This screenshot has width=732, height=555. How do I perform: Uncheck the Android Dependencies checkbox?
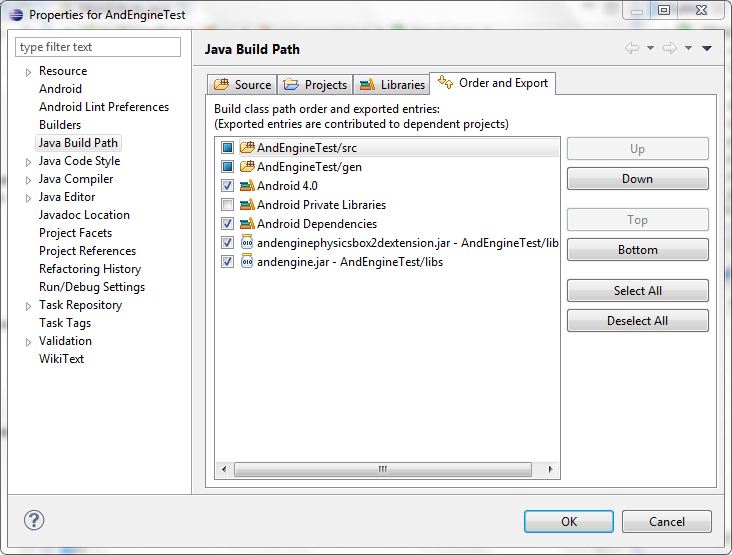click(x=227, y=224)
